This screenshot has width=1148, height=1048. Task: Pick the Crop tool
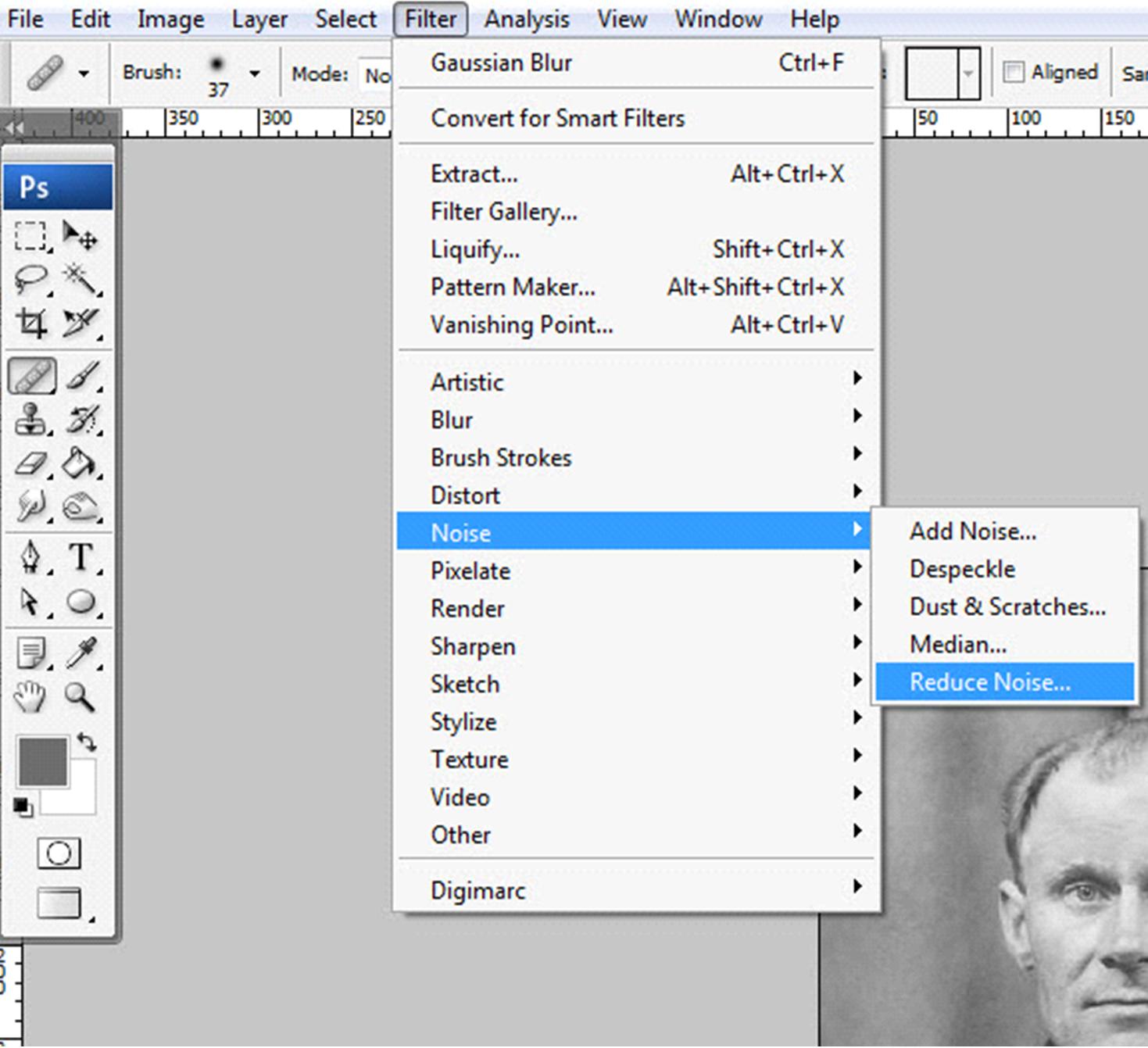click(x=31, y=323)
